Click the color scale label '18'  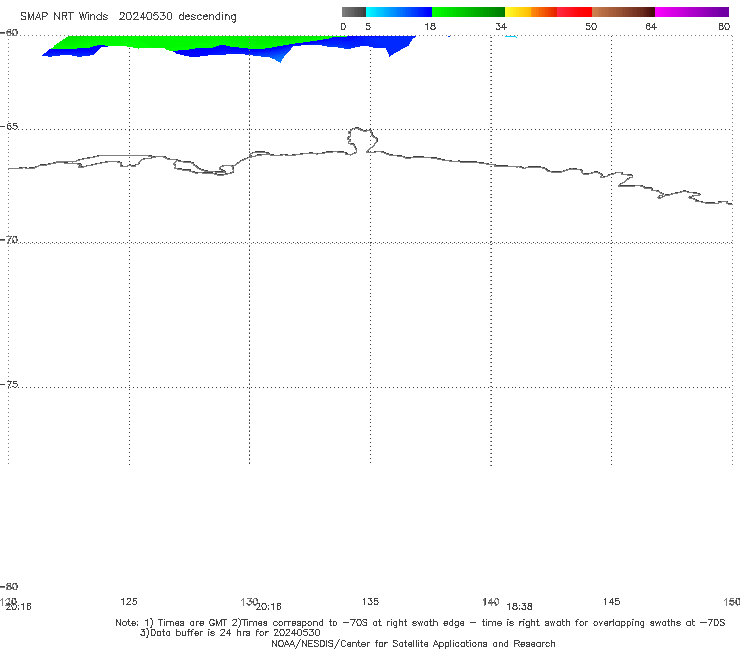[x=430, y=26]
